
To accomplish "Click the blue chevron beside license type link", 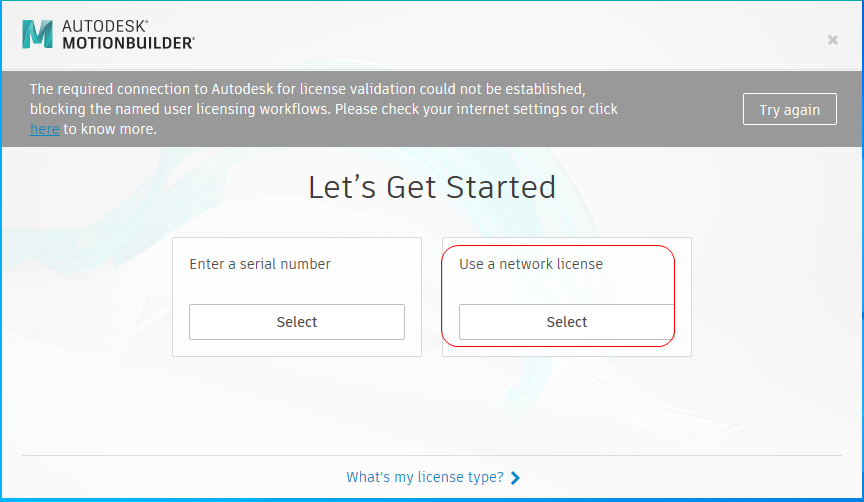I will (x=515, y=478).
